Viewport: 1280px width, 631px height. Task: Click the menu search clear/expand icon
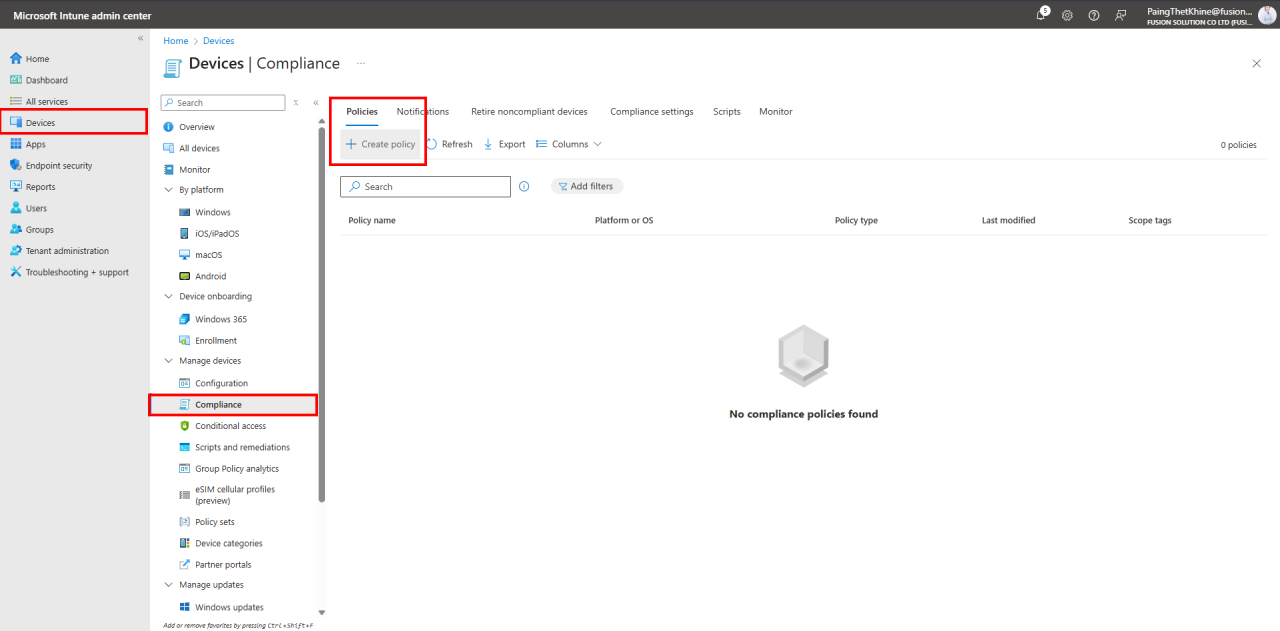(296, 103)
